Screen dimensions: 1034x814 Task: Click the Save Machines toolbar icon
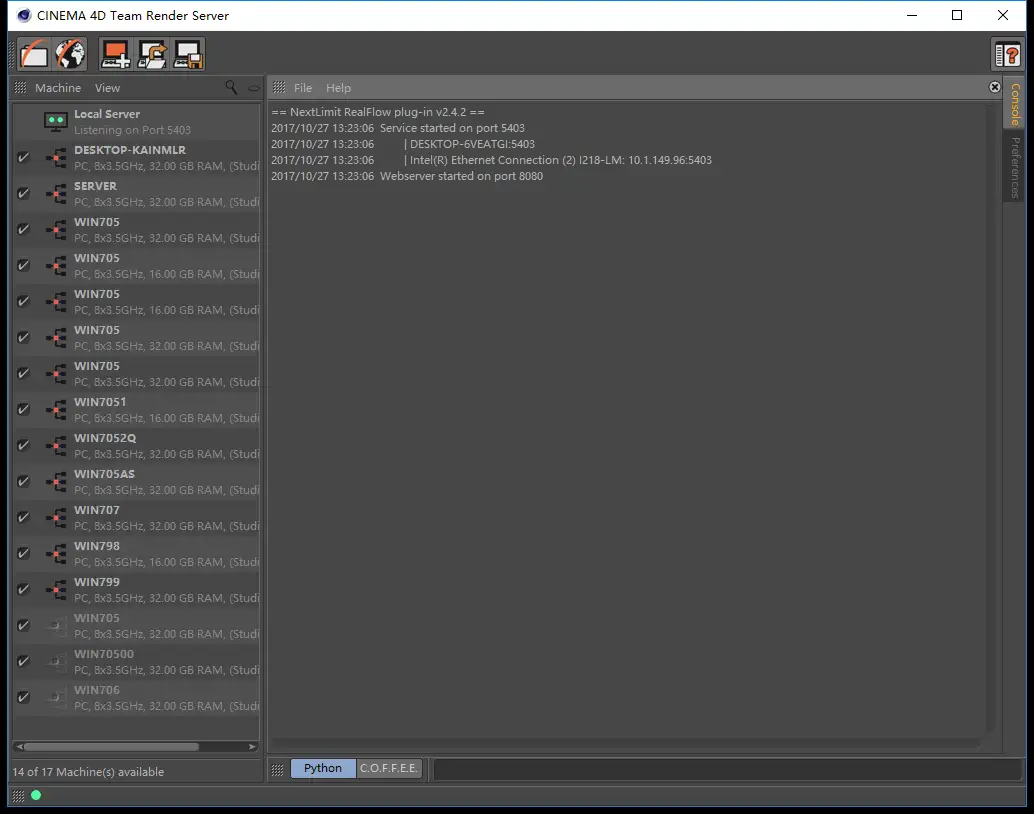click(x=188, y=54)
